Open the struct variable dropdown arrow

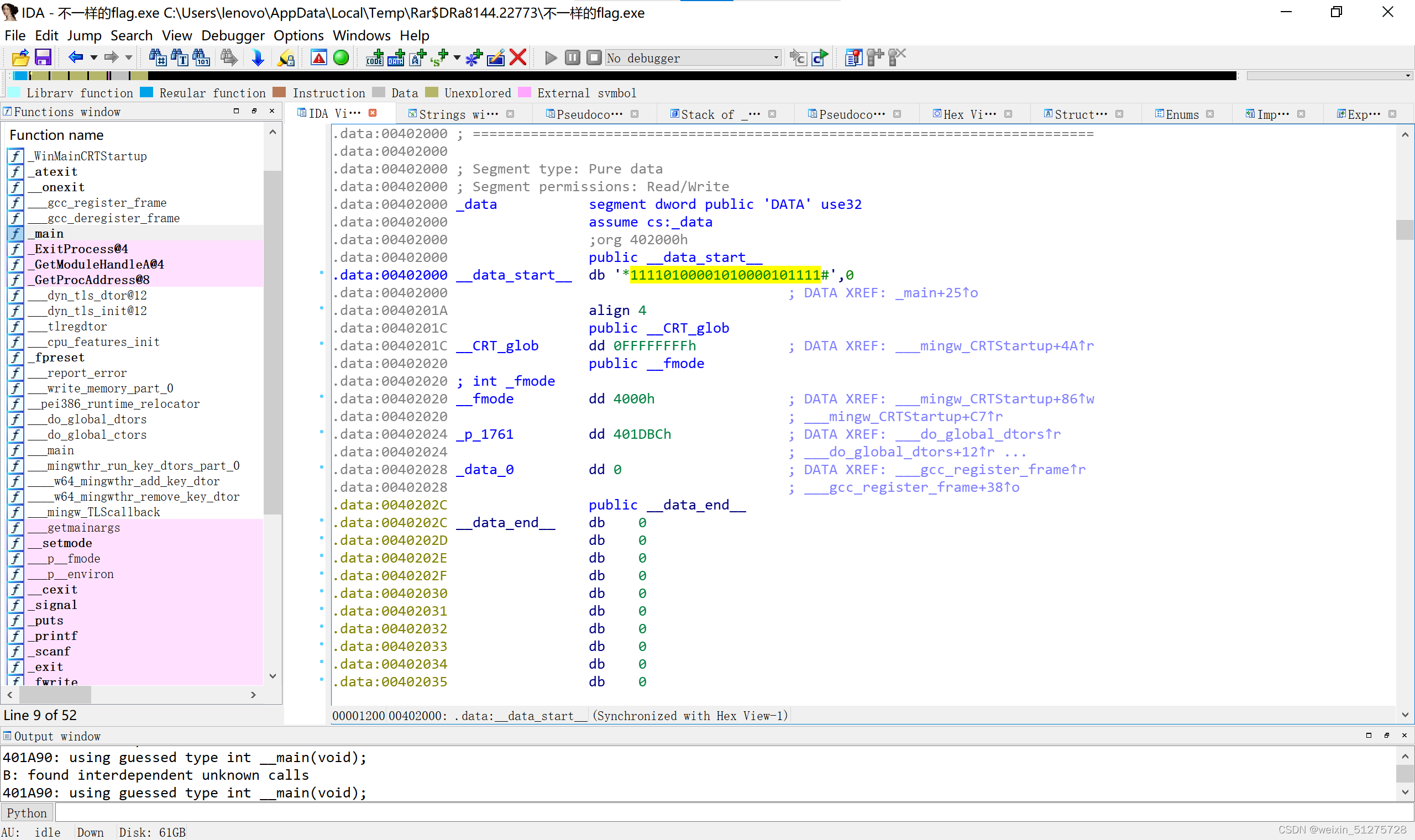(x=457, y=57)
